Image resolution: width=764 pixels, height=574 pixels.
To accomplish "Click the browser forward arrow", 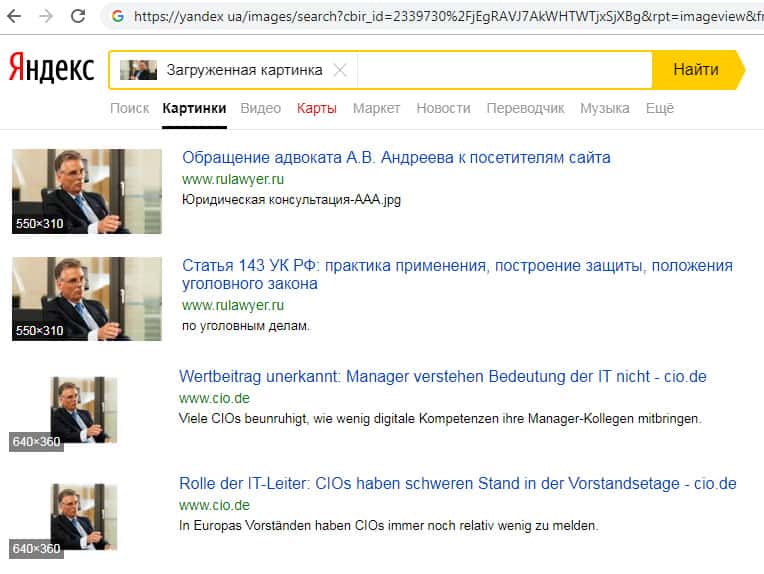I will coord(46,16).
